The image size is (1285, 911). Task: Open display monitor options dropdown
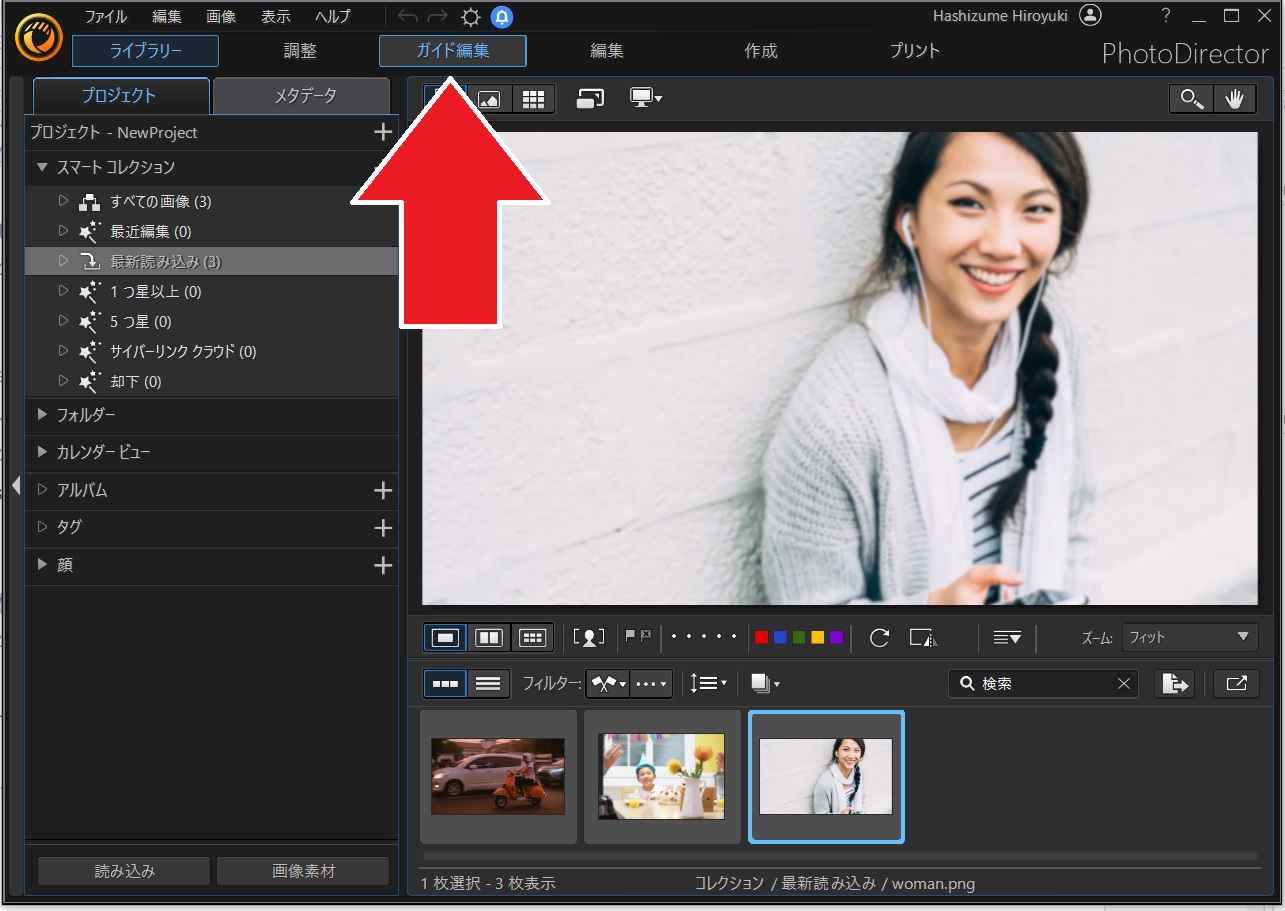(646, 98)
